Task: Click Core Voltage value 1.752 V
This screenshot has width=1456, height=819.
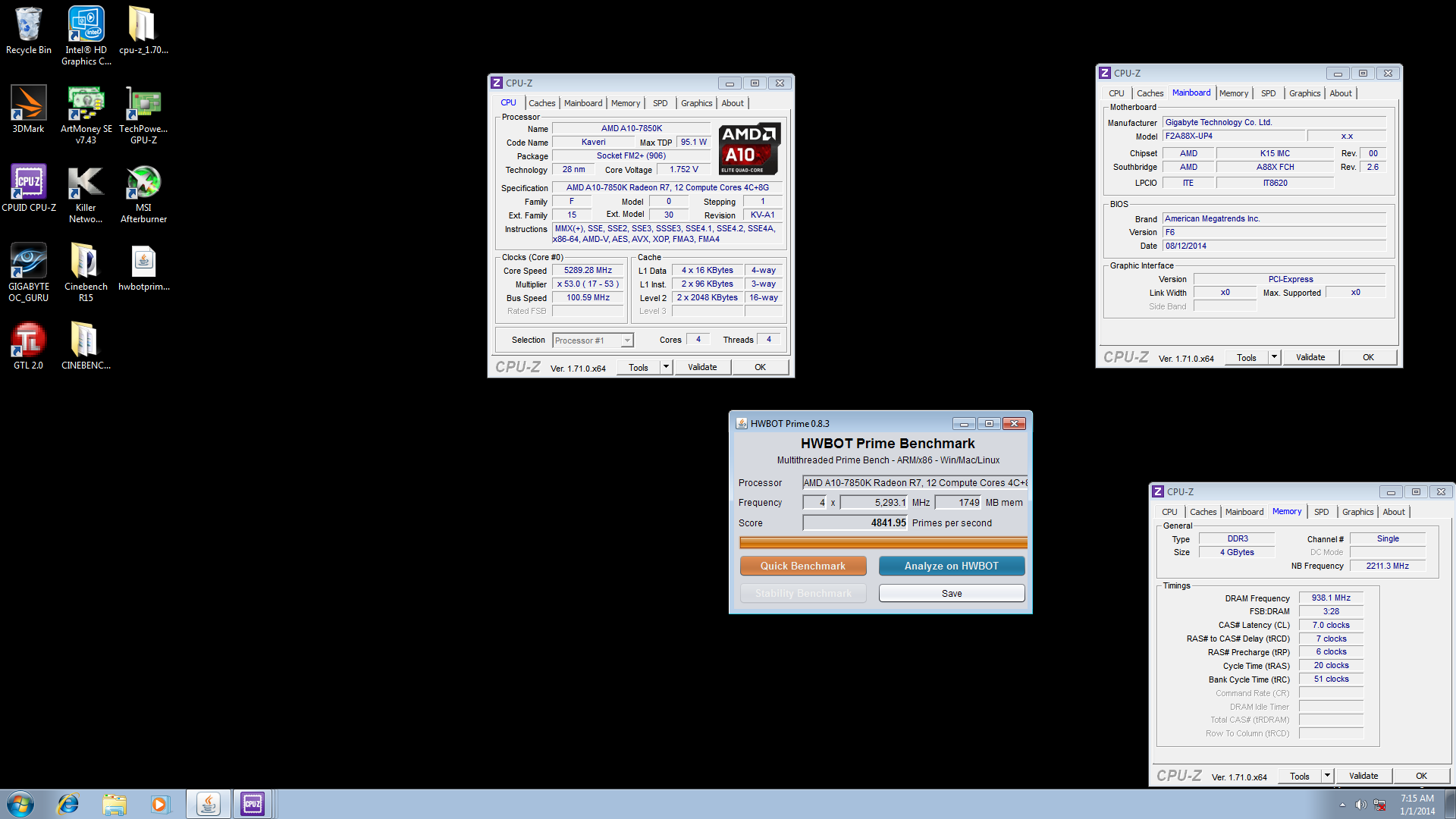Action: tap(683, 169)
